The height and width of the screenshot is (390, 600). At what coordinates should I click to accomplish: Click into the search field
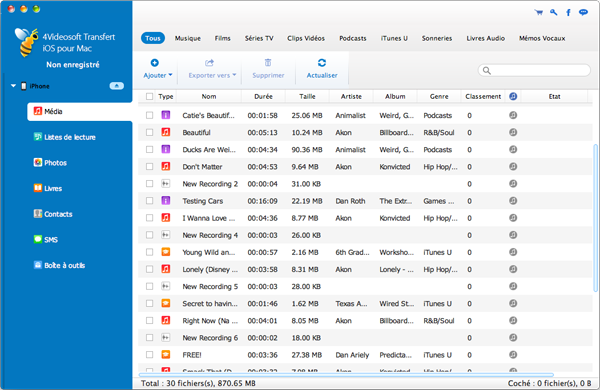click(x=534, y=70)
